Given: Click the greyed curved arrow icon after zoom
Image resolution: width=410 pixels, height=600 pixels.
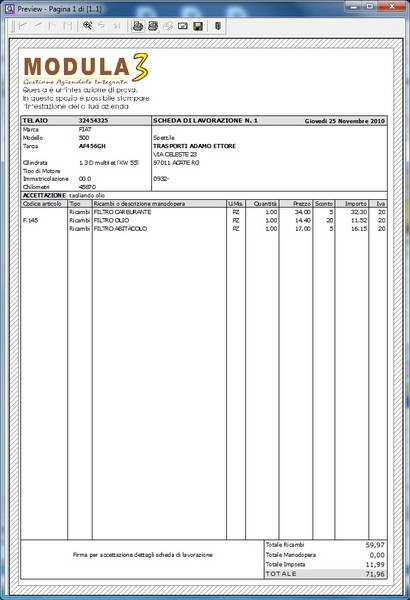Looking at the screenshot, I should click(x=101, y=26).
